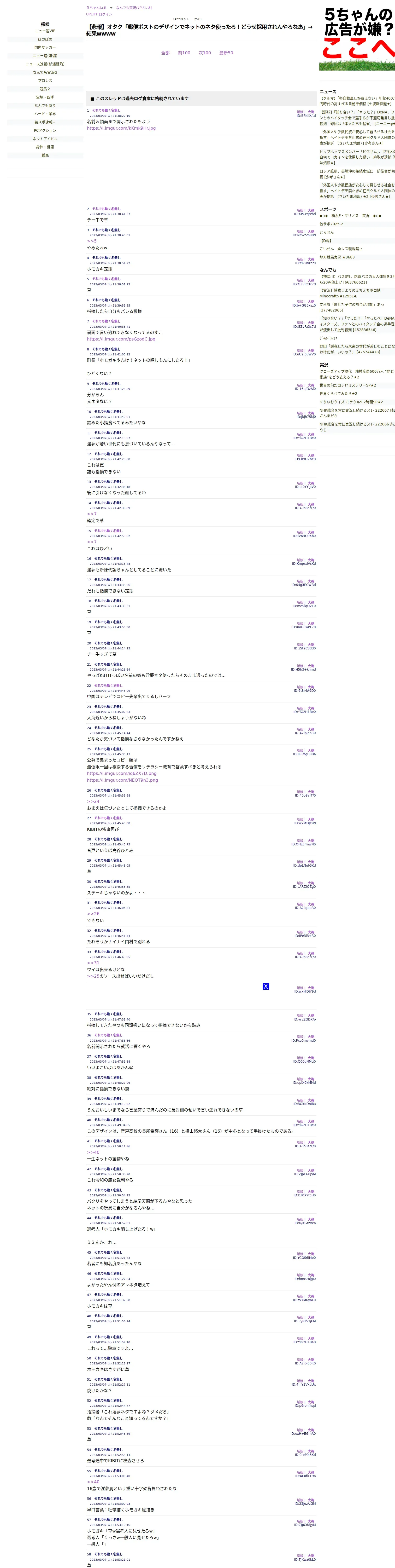Viewport: 395px width, 1568px height.
Task: Open 横浜F・マリノス 実況 sports thread
Action: (351, 216)
